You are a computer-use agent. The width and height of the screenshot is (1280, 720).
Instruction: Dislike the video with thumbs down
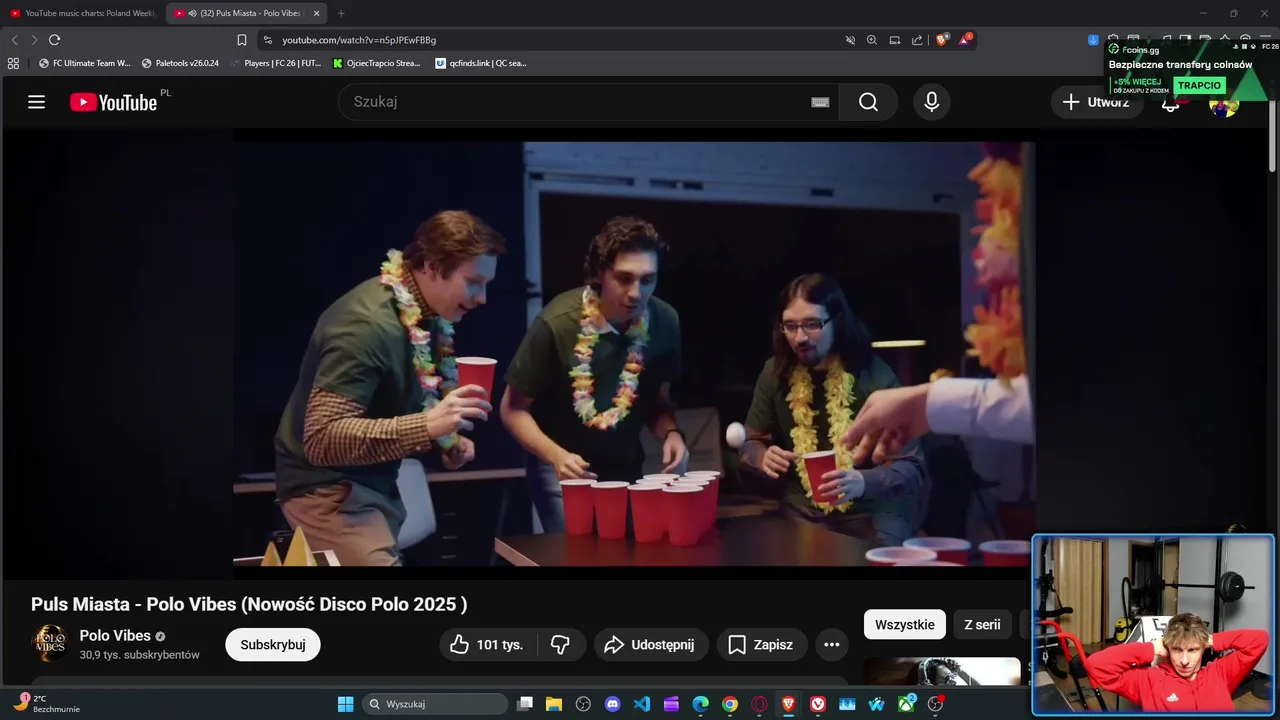click(561, 645)
